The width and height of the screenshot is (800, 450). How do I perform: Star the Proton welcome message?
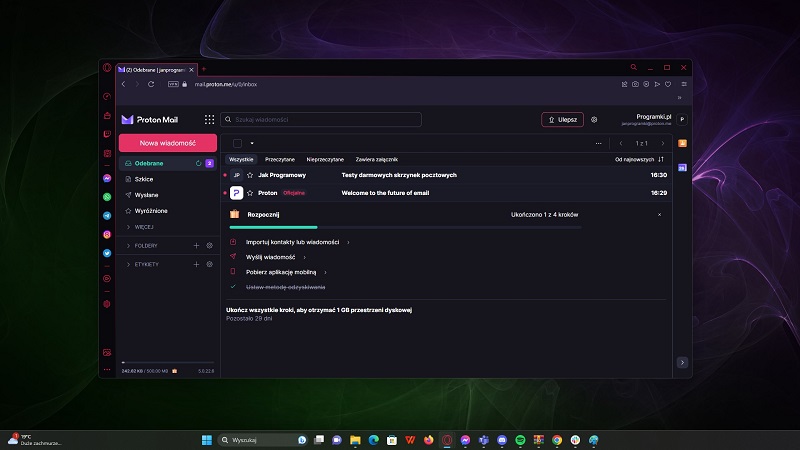[250, 193]
